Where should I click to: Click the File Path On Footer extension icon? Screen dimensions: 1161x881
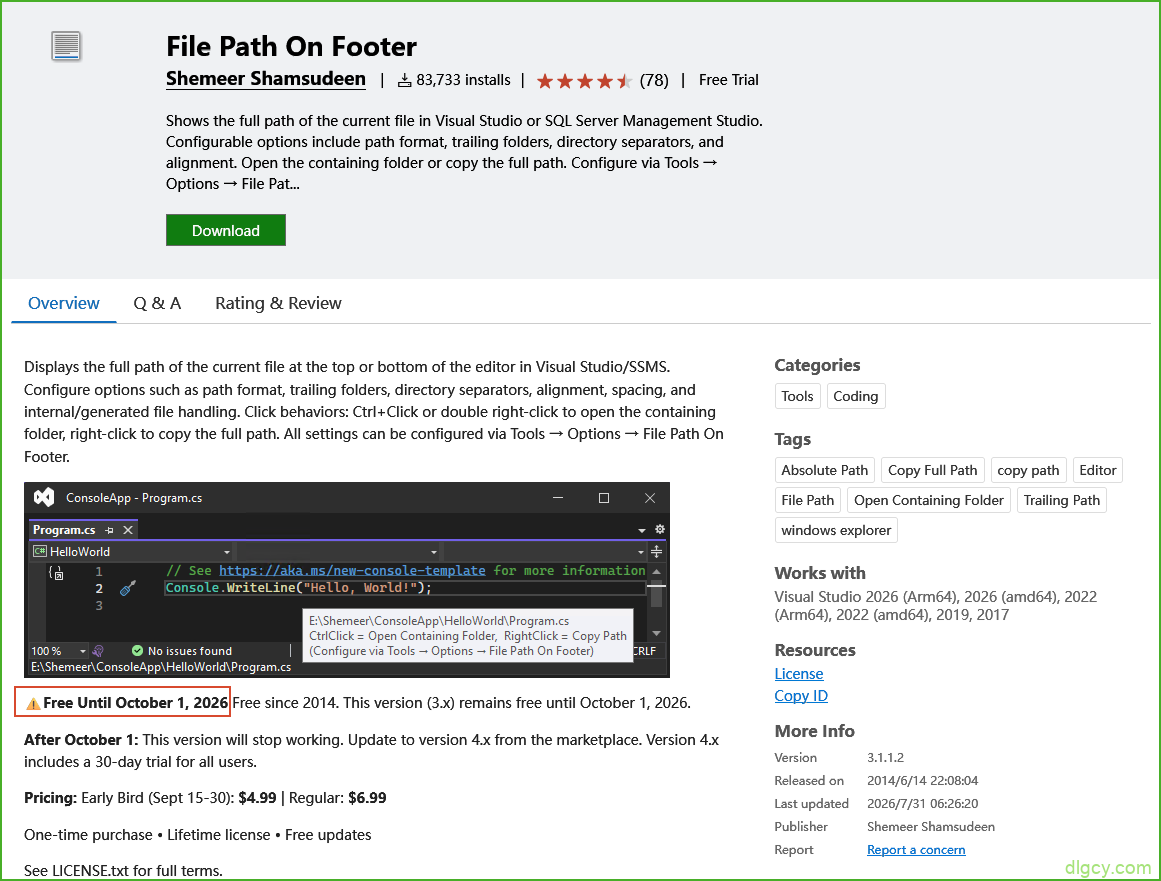point(66,46)
